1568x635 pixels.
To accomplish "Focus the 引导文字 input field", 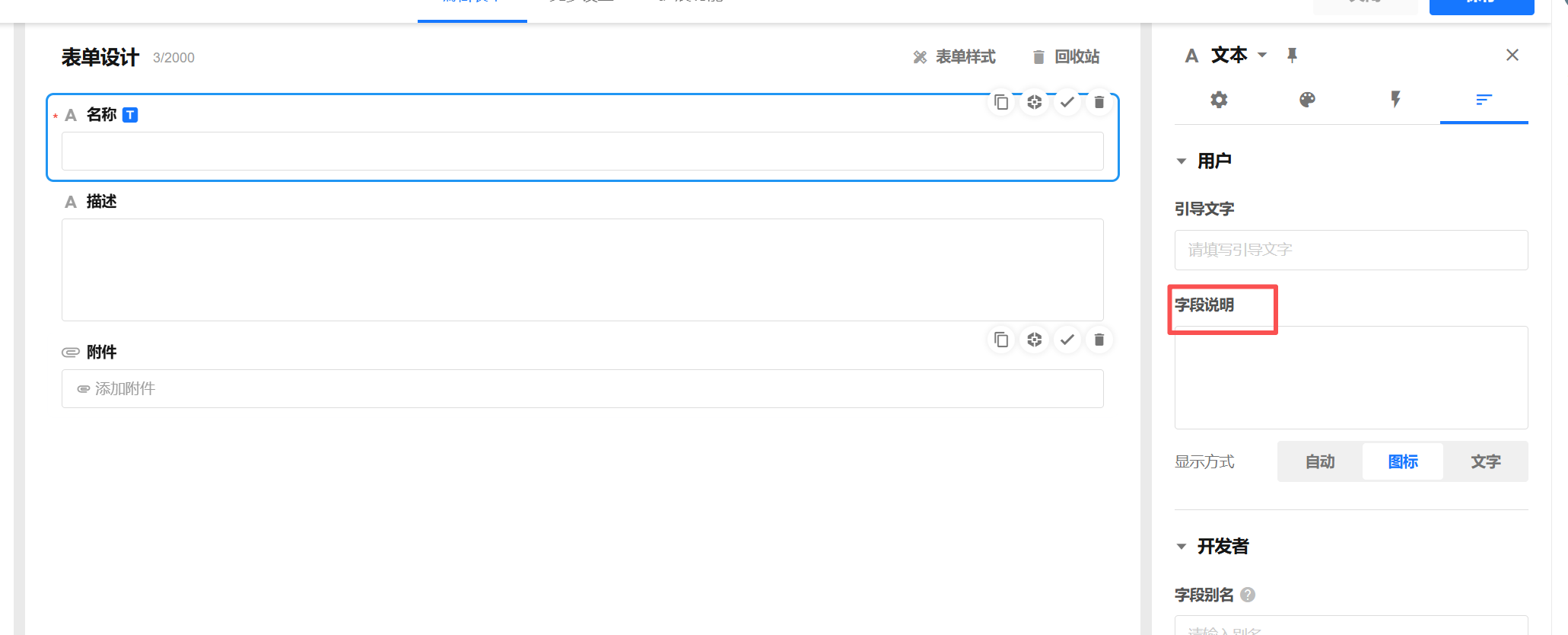I will point(1351,250).
